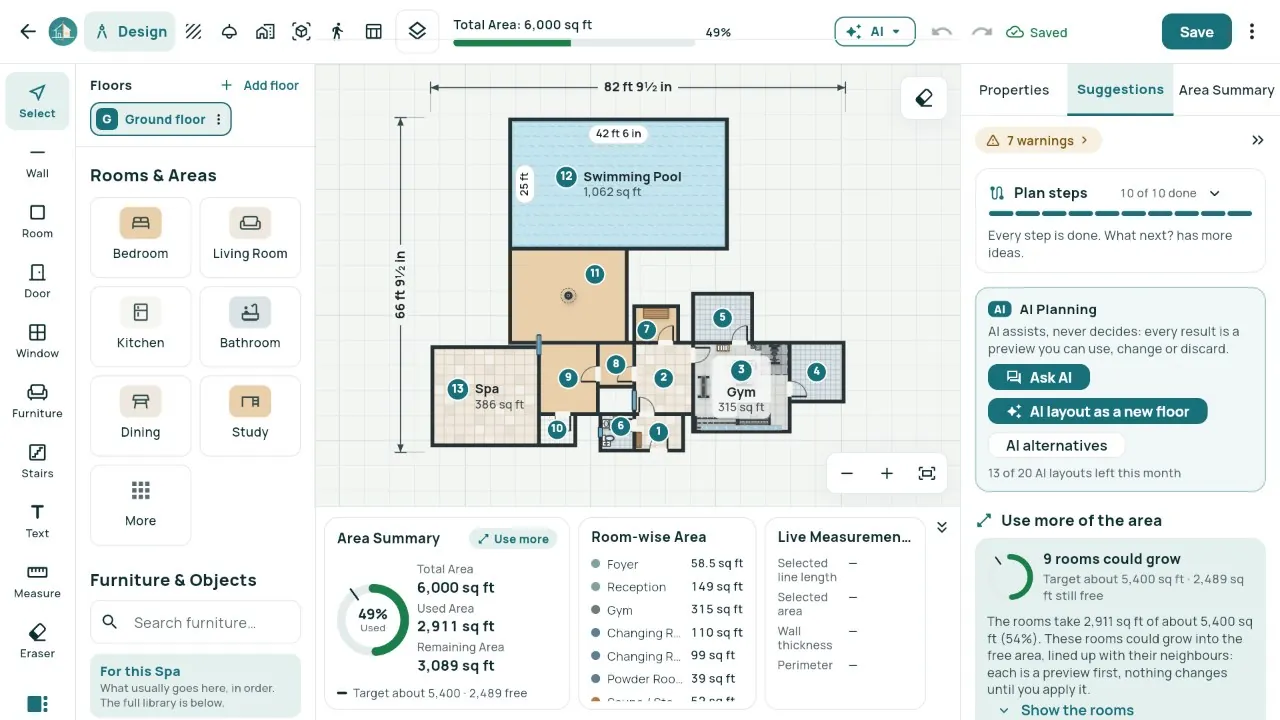Open the building exterior view icon
Image resolution: width=1280 pixels, height=720 pixels.
(265, 32)
